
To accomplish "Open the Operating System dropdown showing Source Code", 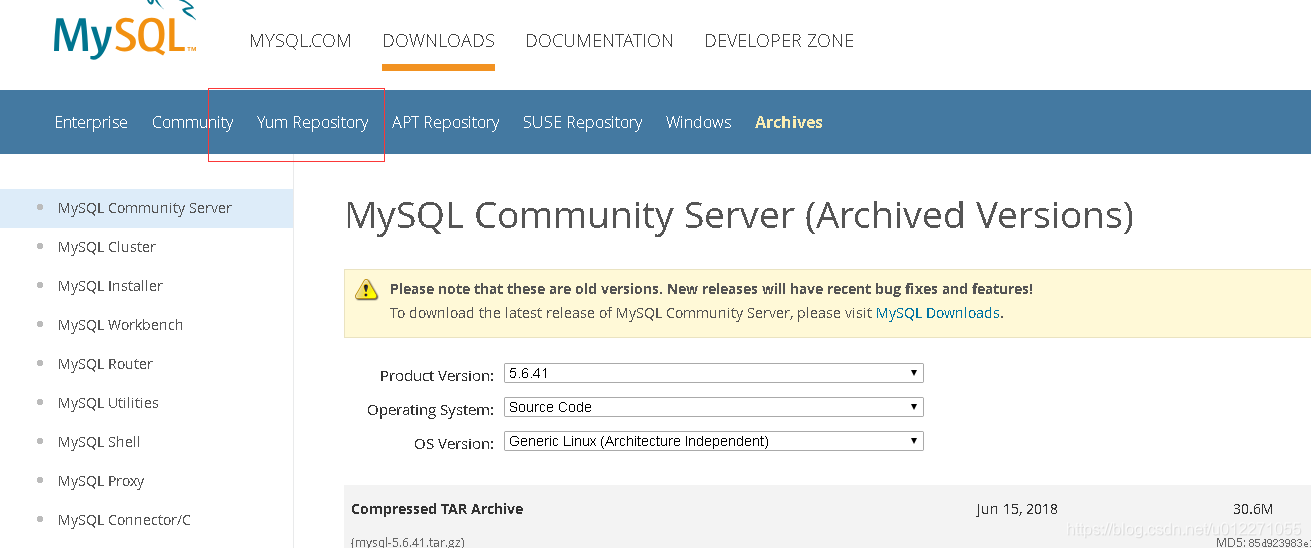I will (714, 407).
